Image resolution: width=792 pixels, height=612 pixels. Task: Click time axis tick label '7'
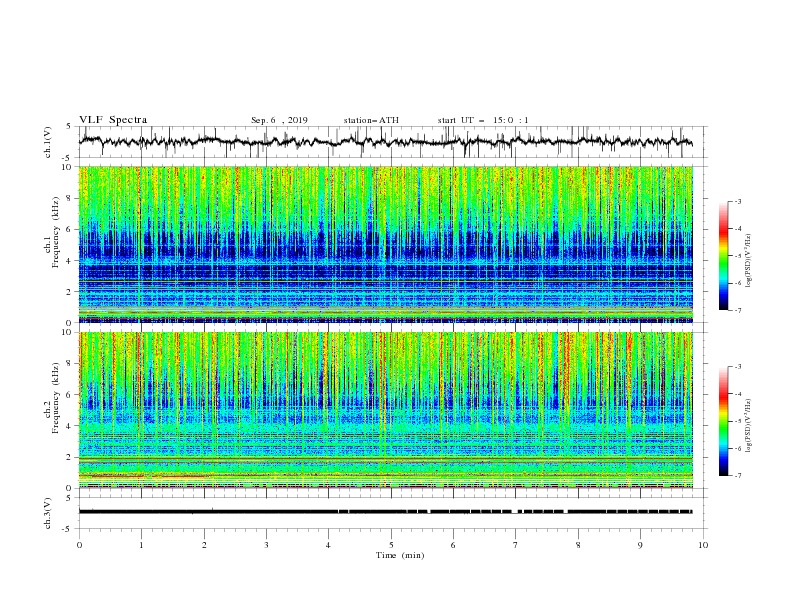click(516, 545)
